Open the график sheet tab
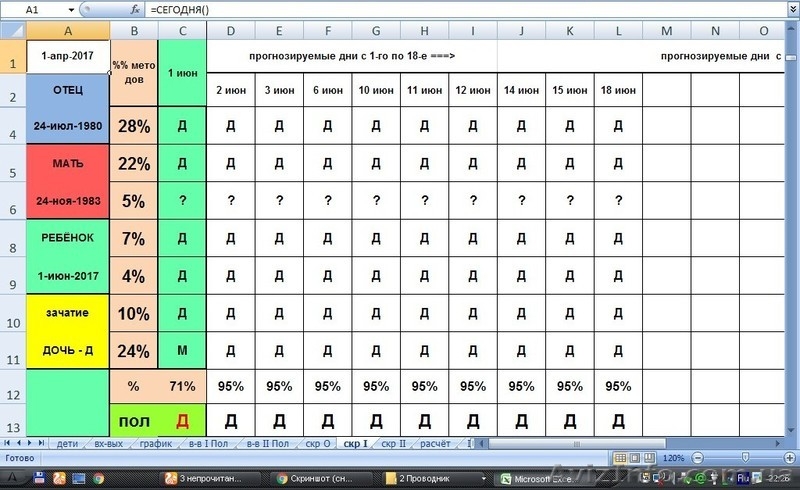 [x=156, y=443]
